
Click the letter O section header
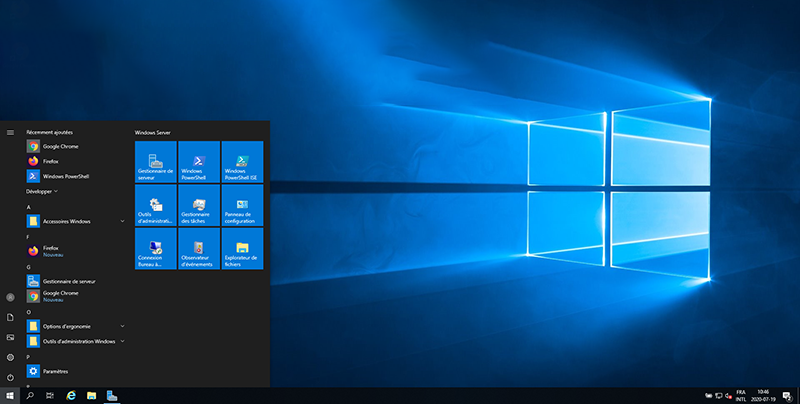pos(29,312)
